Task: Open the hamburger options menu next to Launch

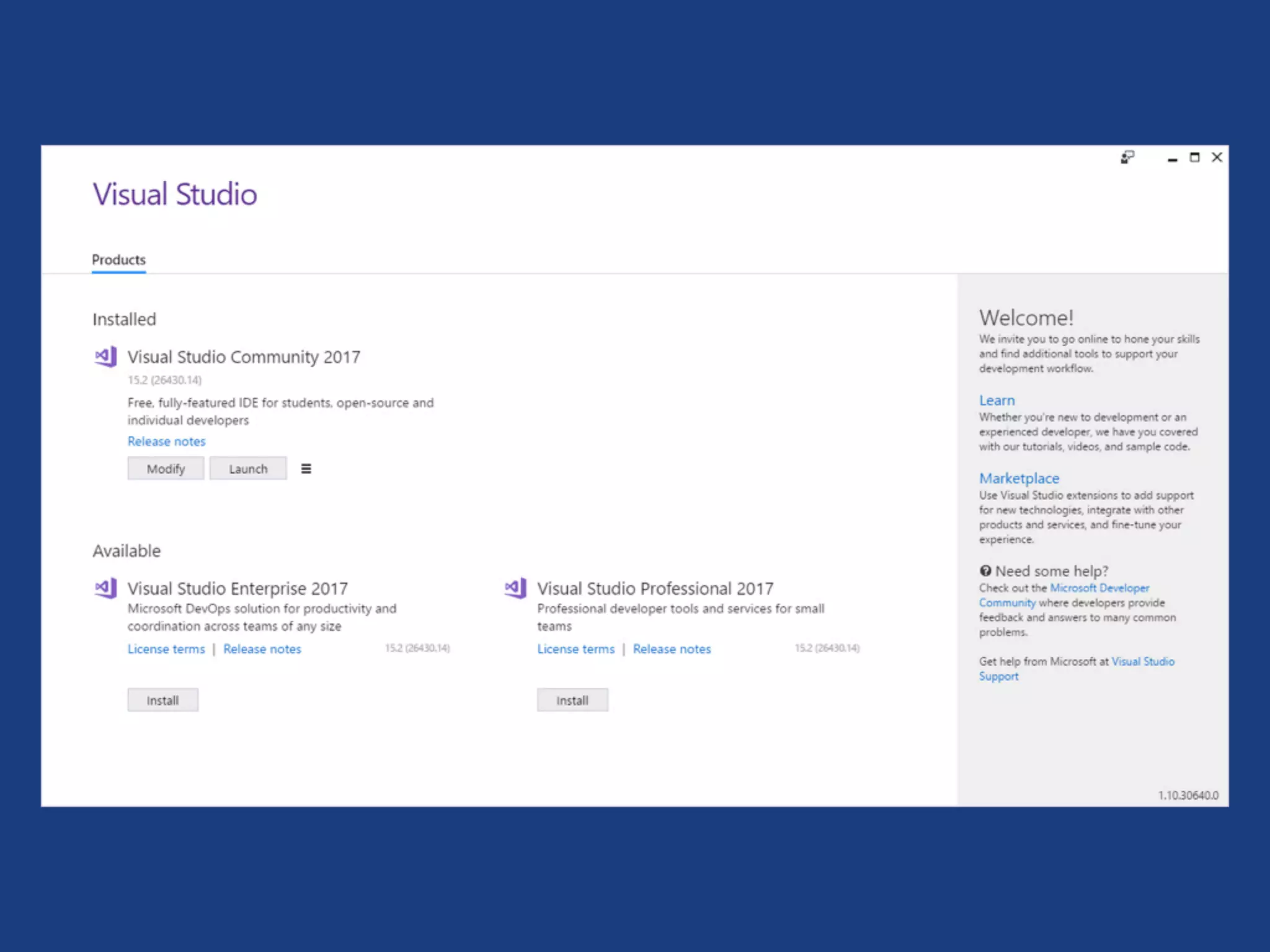Action: [x=306, y=469]
